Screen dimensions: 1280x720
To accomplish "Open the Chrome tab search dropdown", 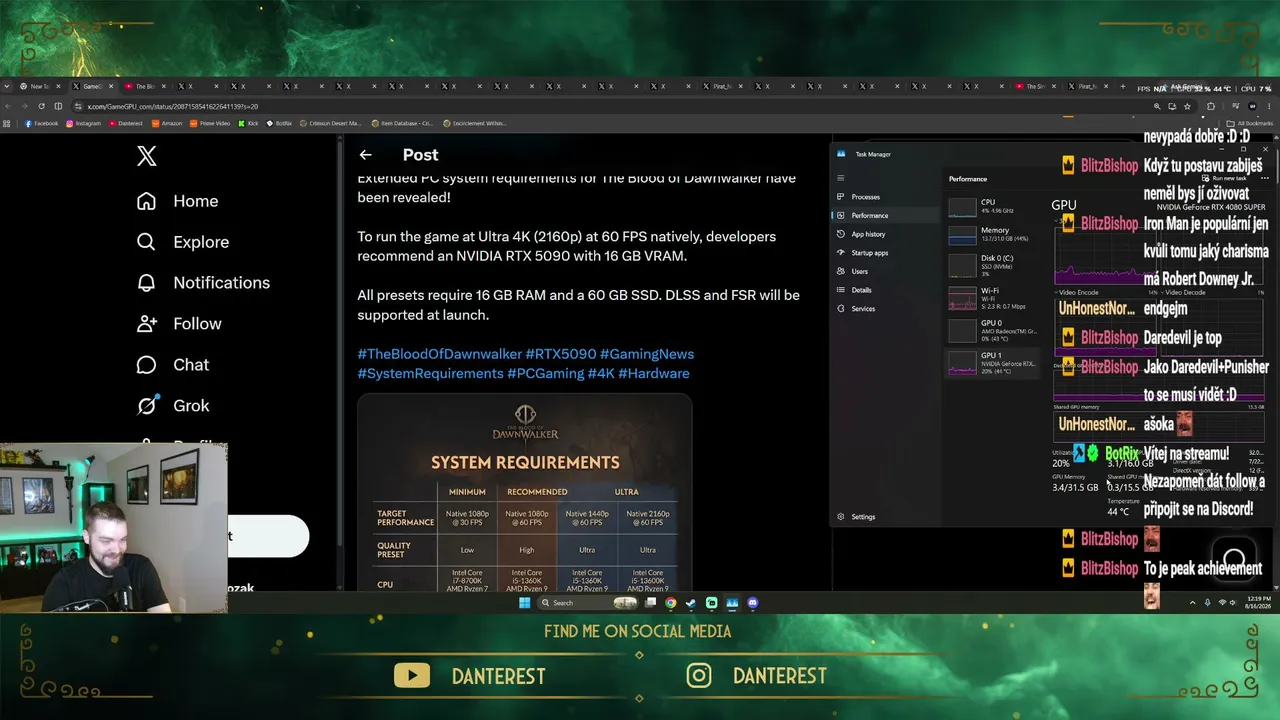I will point(9,87).
